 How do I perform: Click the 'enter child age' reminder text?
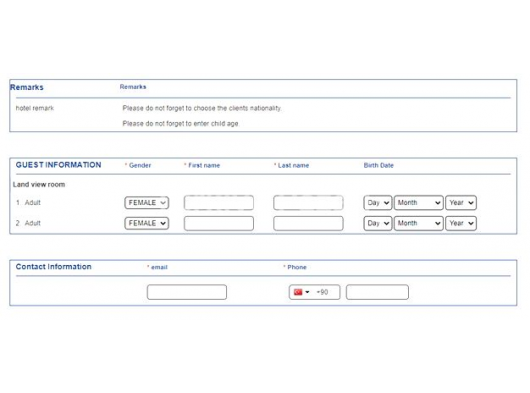[x=181, y=123]
